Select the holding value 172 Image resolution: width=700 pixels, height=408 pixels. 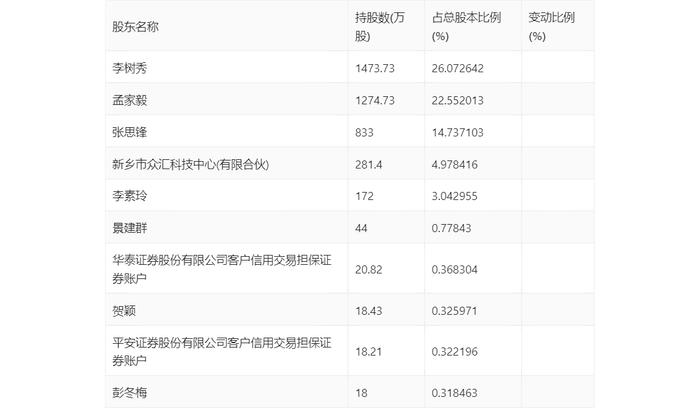tap(364, 196)
